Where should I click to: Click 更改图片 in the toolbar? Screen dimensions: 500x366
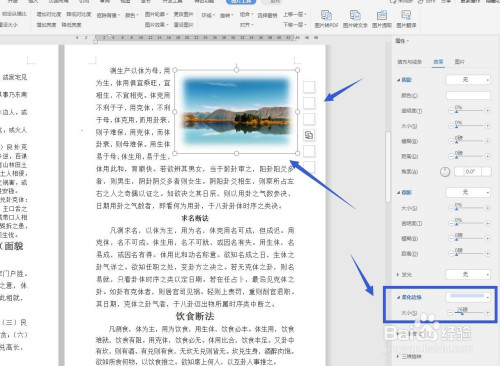[184, 14]
